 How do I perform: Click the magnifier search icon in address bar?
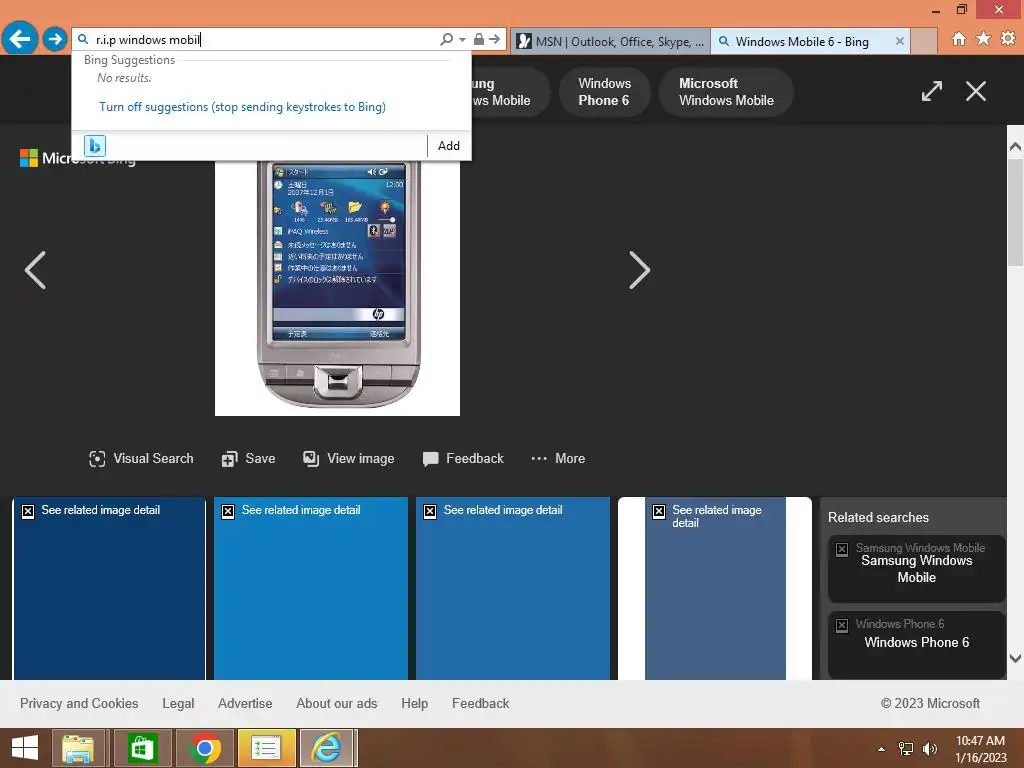tap(446, 40)
